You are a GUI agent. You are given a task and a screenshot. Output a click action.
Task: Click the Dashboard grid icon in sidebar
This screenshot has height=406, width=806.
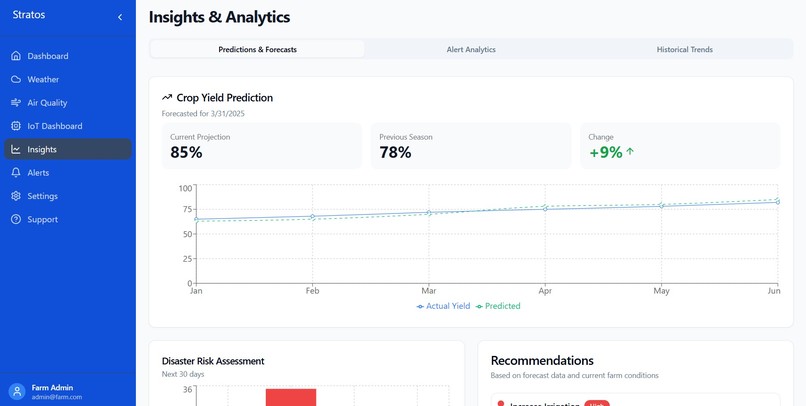16,56
